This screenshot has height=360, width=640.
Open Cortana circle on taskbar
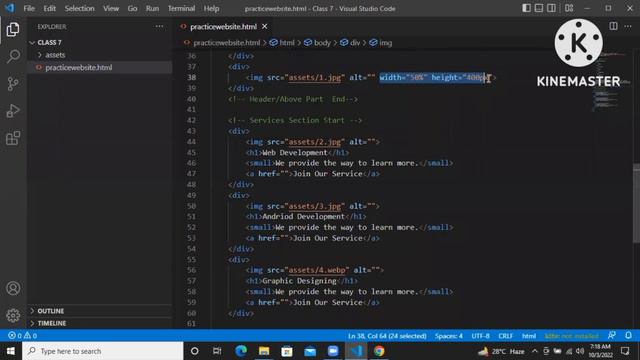[x=195, y=351]
